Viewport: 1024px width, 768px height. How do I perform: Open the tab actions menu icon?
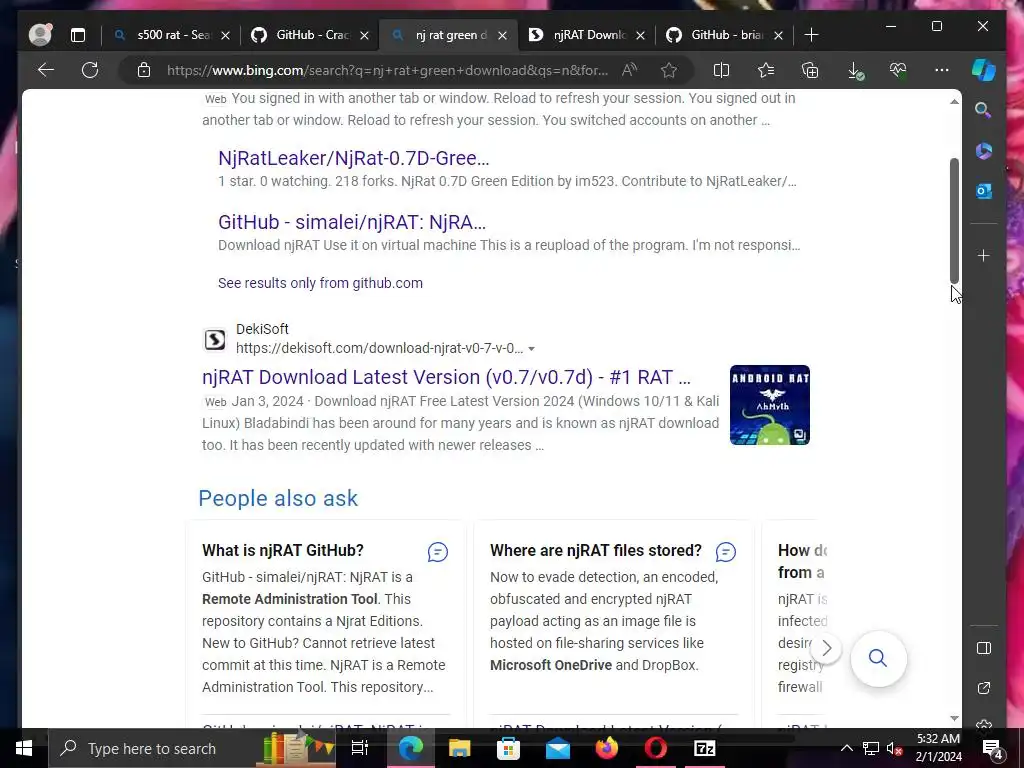coord(78,35)
